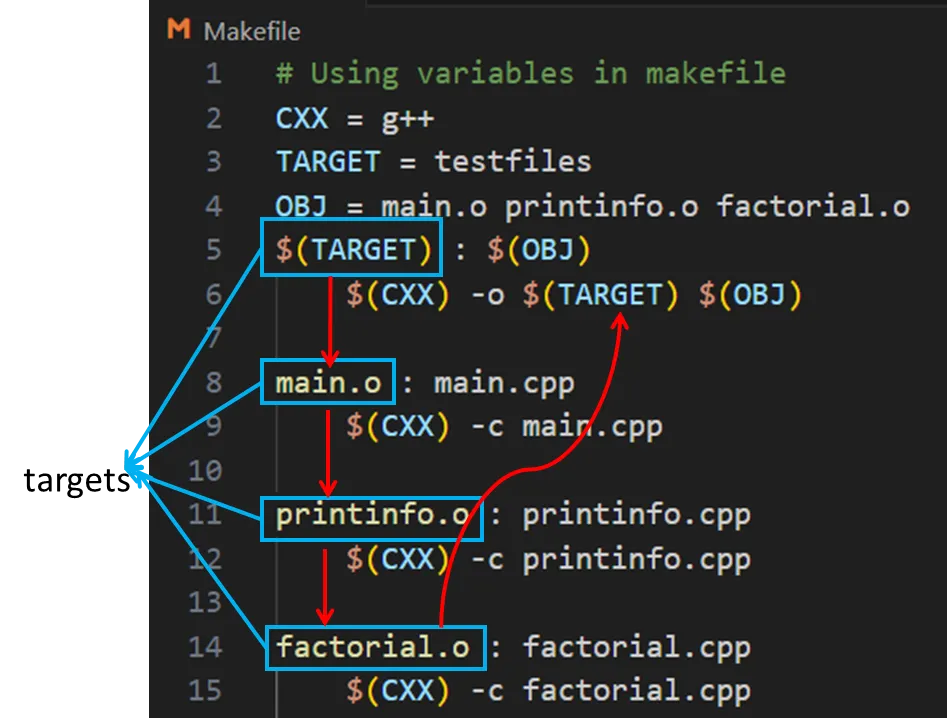This screenshot has height=718, width=947.
Task: Click the boxed $(TARGET) rule name
Action: (351, 250)
